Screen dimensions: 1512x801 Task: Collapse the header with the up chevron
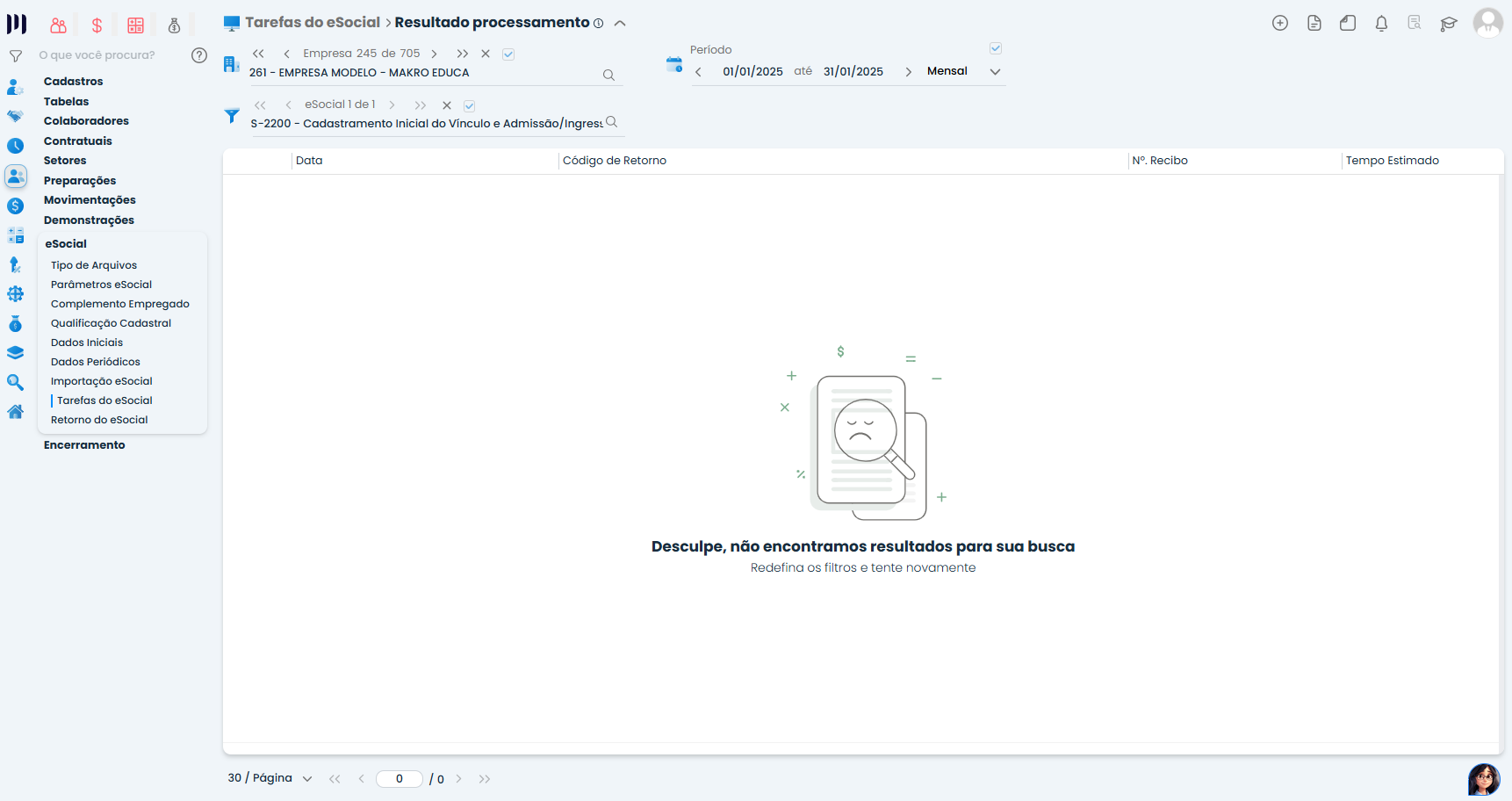620,24
